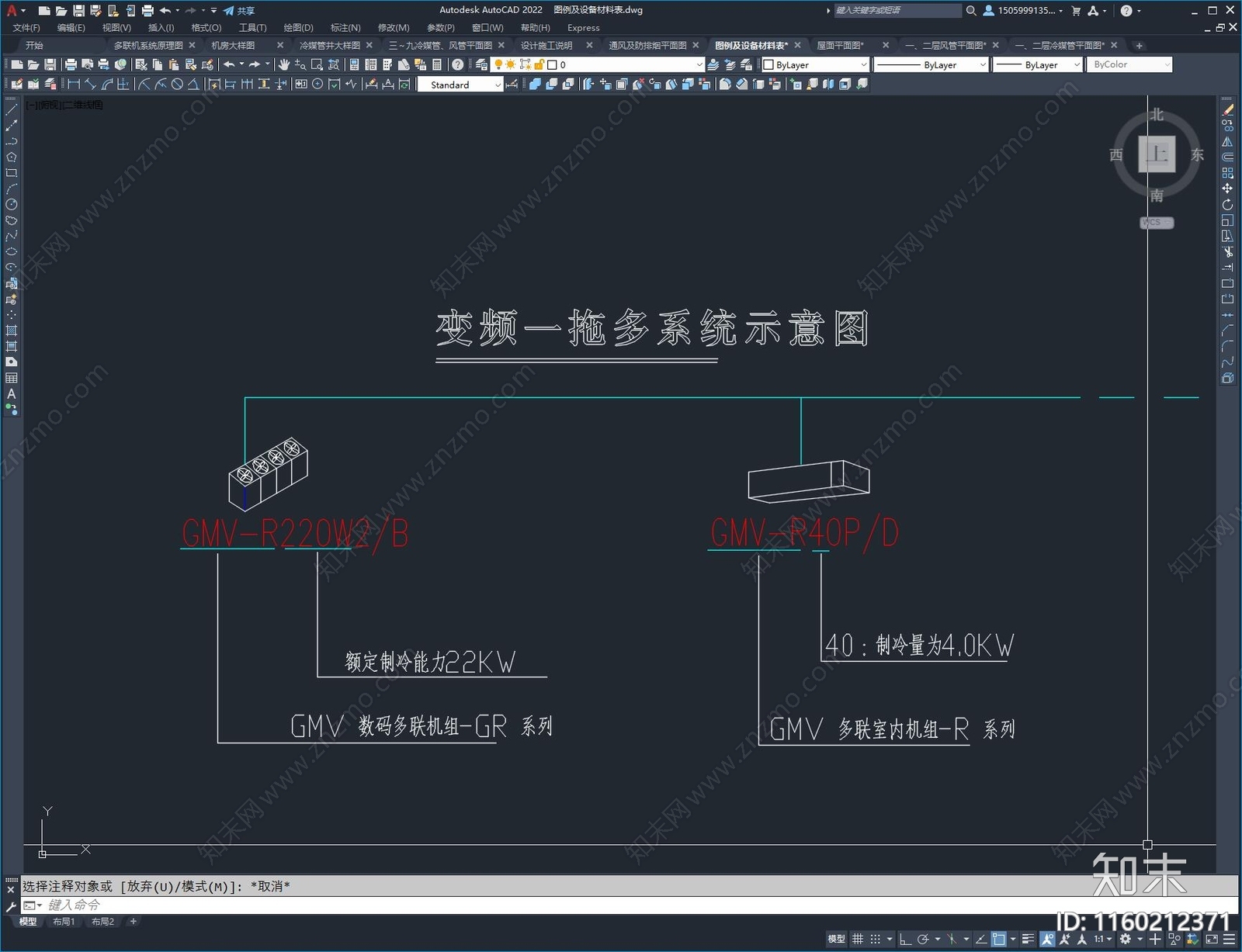Click the Zoom Window icon
The height and width of the screenshot is (952, 1242).
[x=317, y=64]
